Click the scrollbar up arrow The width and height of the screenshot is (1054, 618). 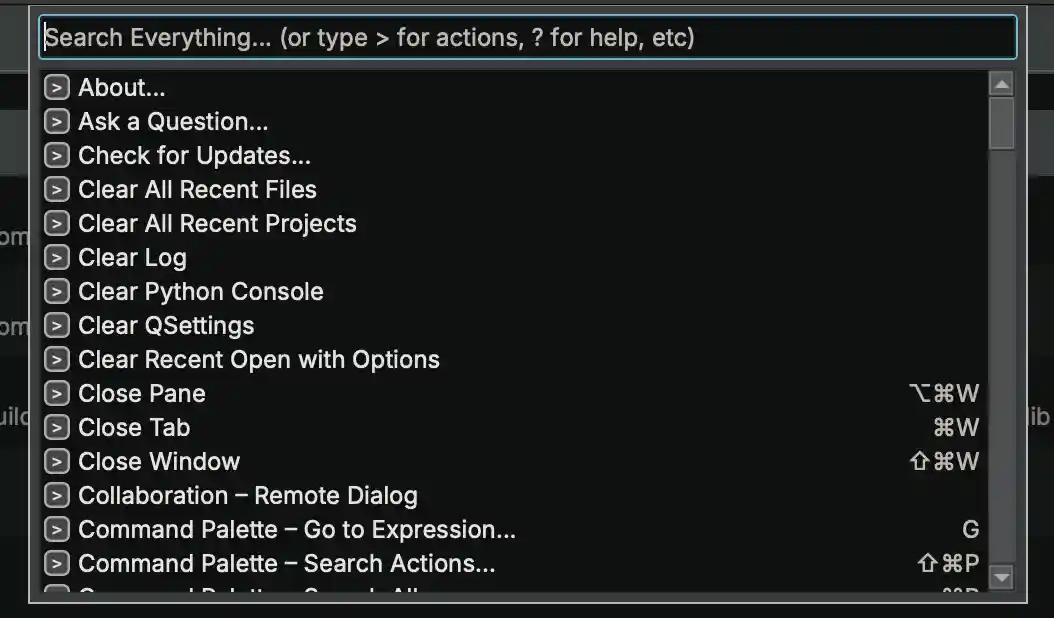[1001, 84]
